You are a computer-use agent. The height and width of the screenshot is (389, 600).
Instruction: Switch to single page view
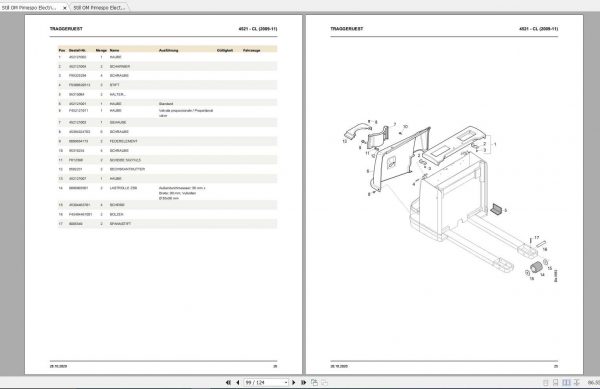point(546,382)
